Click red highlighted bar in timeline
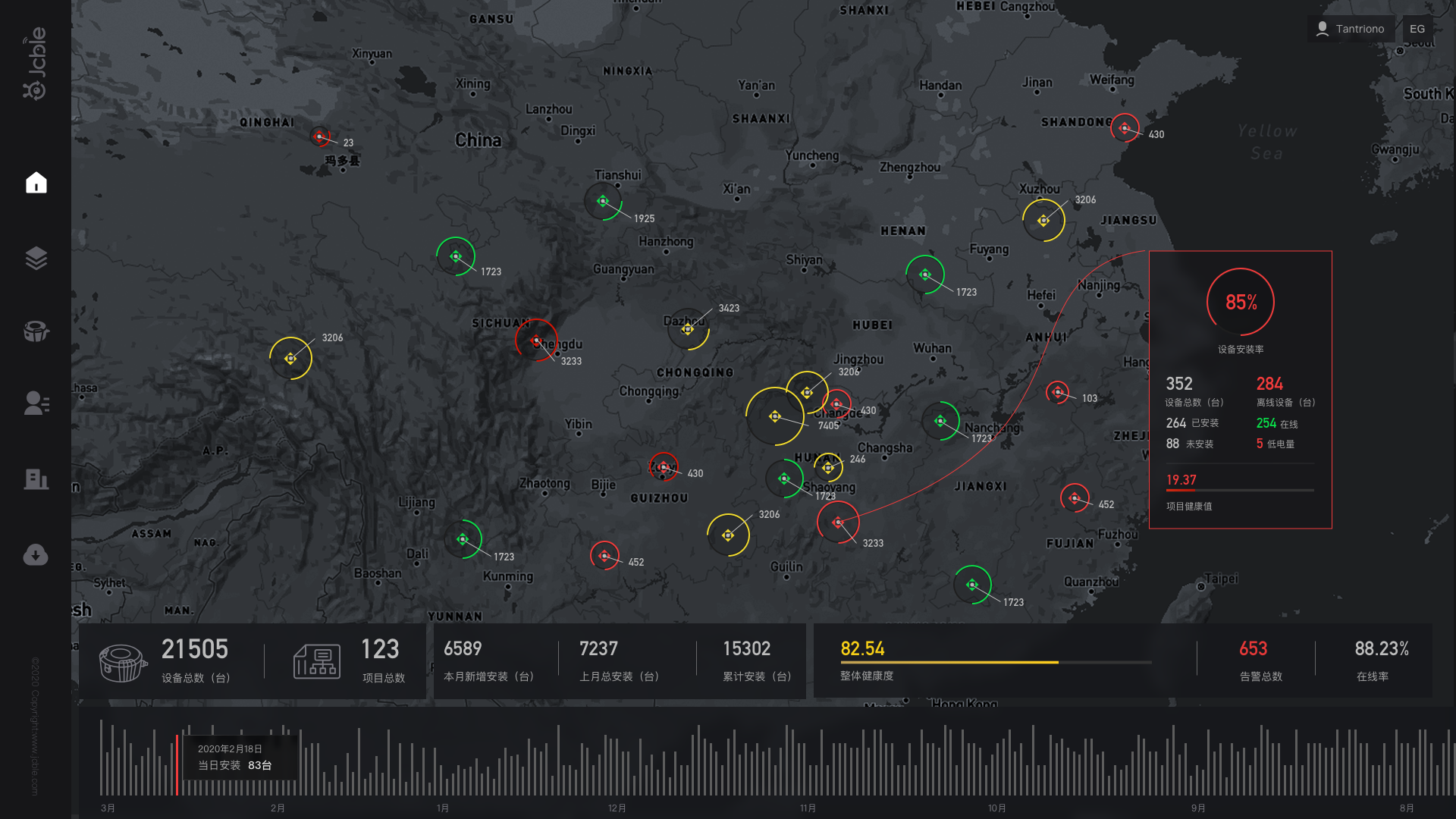1456x819 pixels. 177,764
